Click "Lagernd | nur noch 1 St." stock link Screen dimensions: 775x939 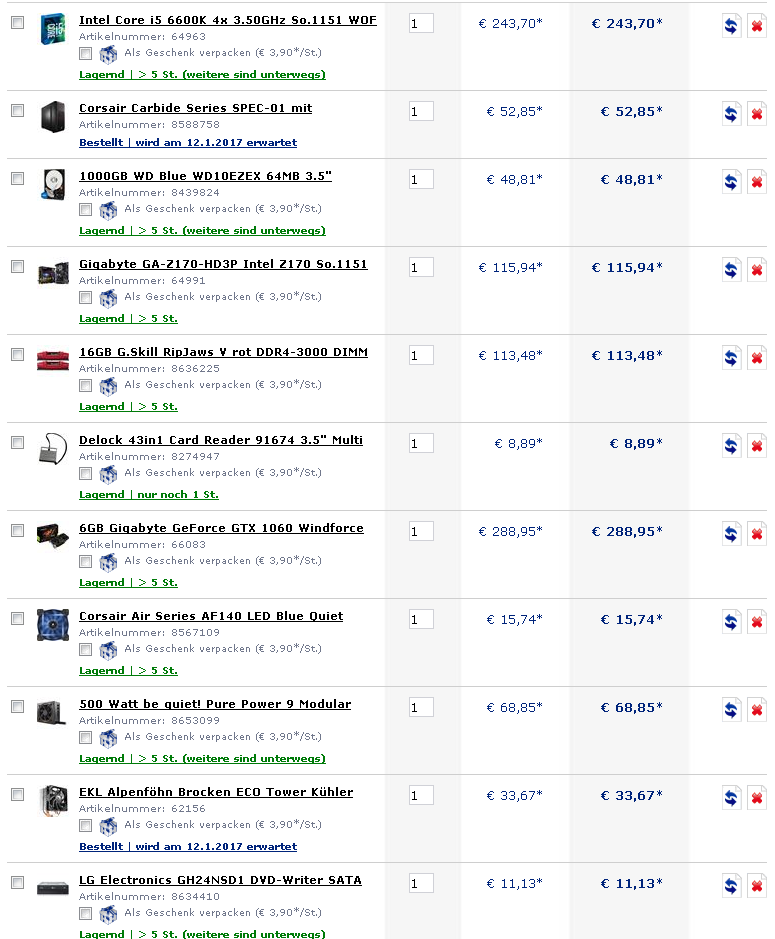148,494
